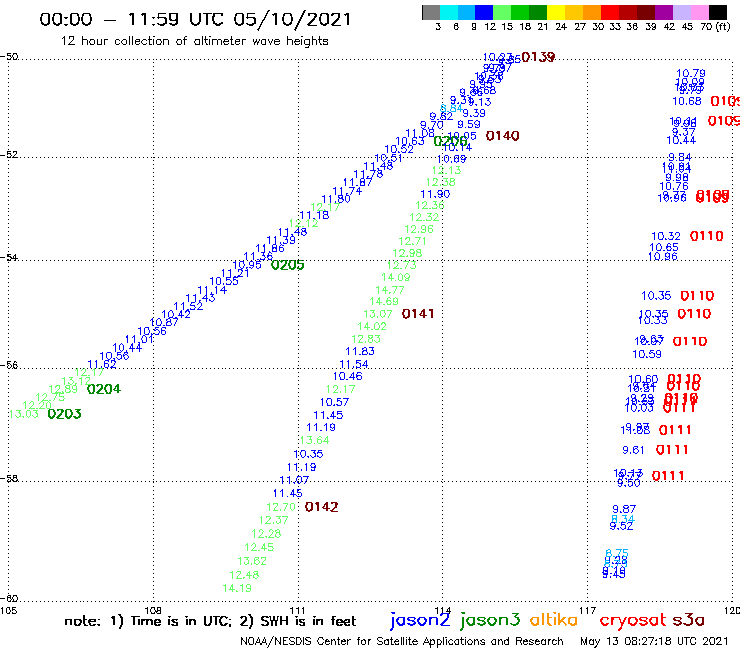The width and height of the screenshot is (740, 650).
Task: Click the blue 12 ft legend swatch
Action: pos(484,12)
